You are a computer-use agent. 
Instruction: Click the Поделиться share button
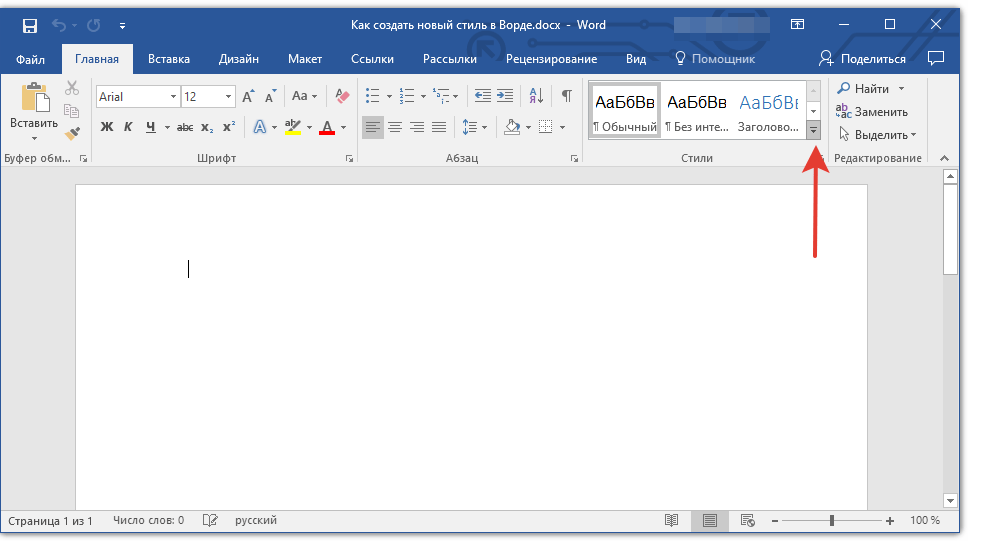(862, 59)
